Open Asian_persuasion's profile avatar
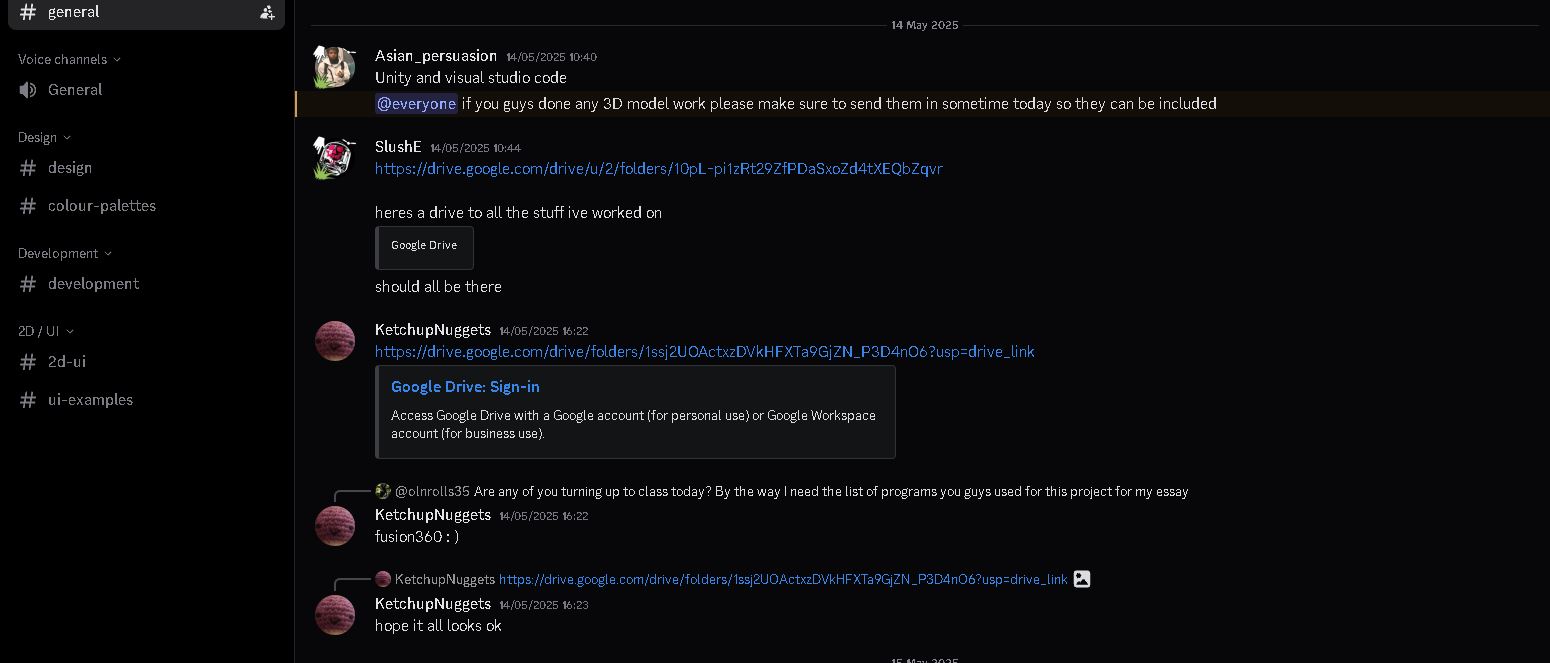The height and width of the screenshot is (663, 1550). click(335, 67)
